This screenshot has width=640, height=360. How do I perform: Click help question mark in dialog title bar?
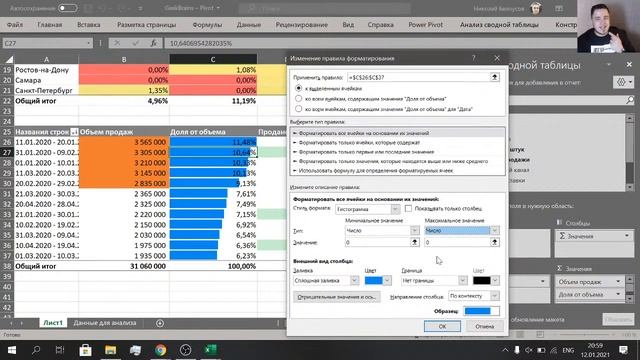(473, 58)
